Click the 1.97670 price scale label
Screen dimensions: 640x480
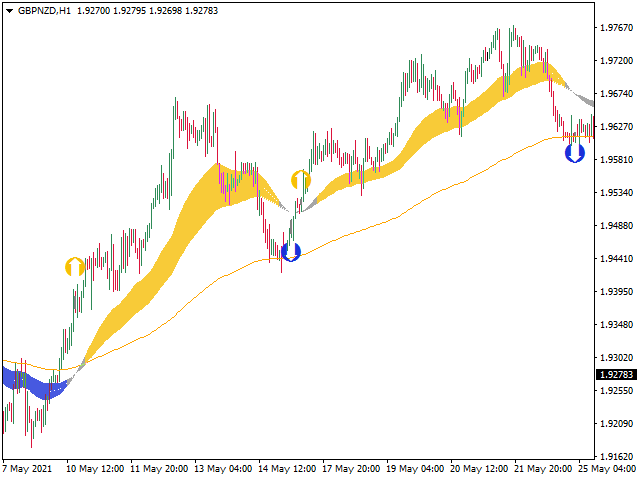(x=616, y=28)
